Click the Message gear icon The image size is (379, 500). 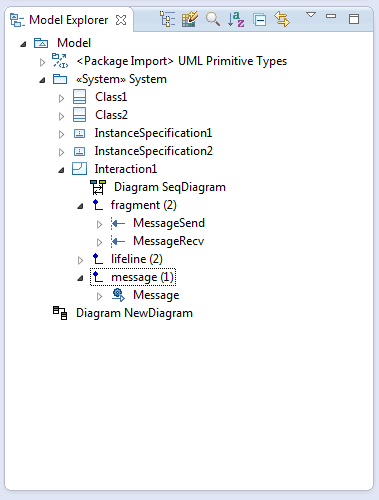coord(118,295)
